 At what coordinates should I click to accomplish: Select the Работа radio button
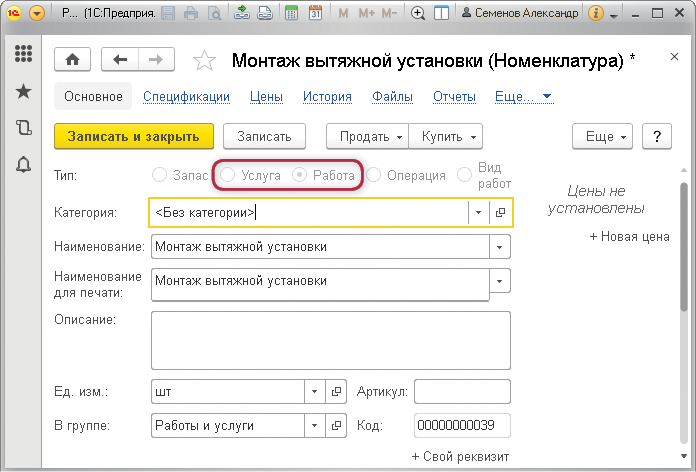299,175
